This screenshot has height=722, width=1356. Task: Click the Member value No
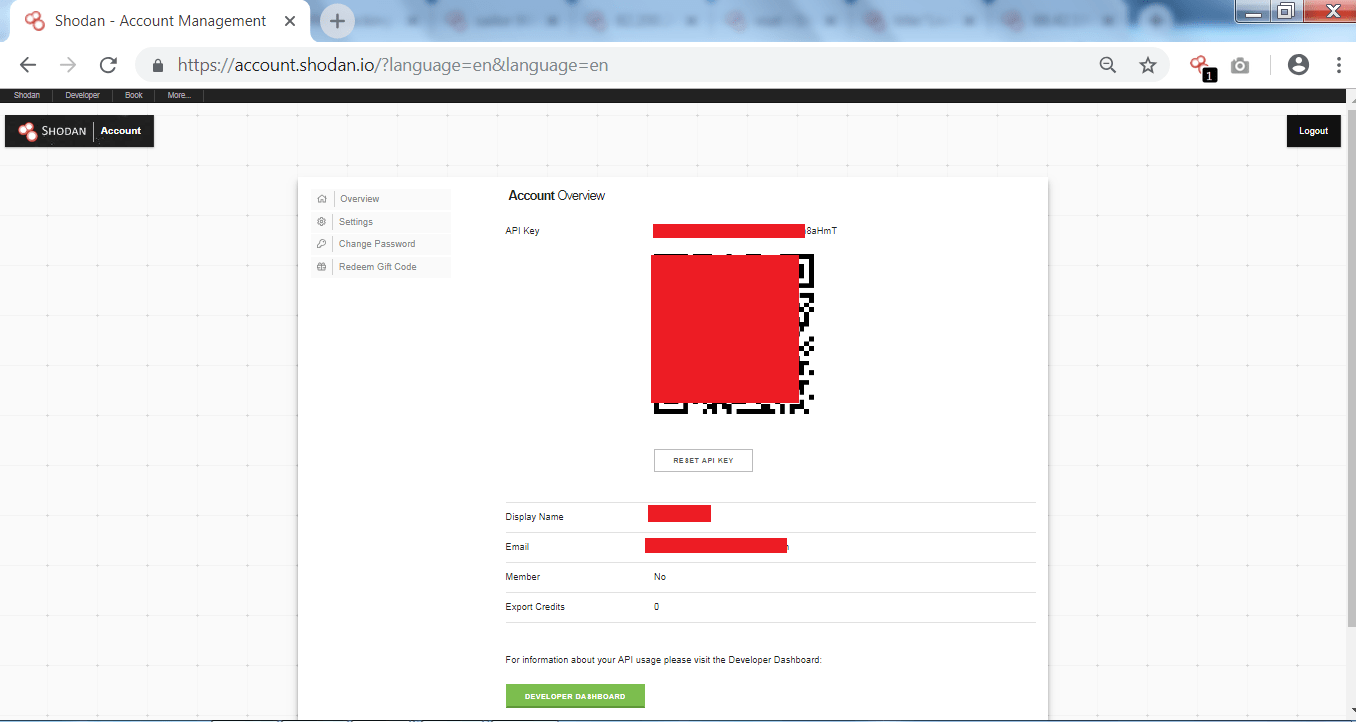[660, 577]
